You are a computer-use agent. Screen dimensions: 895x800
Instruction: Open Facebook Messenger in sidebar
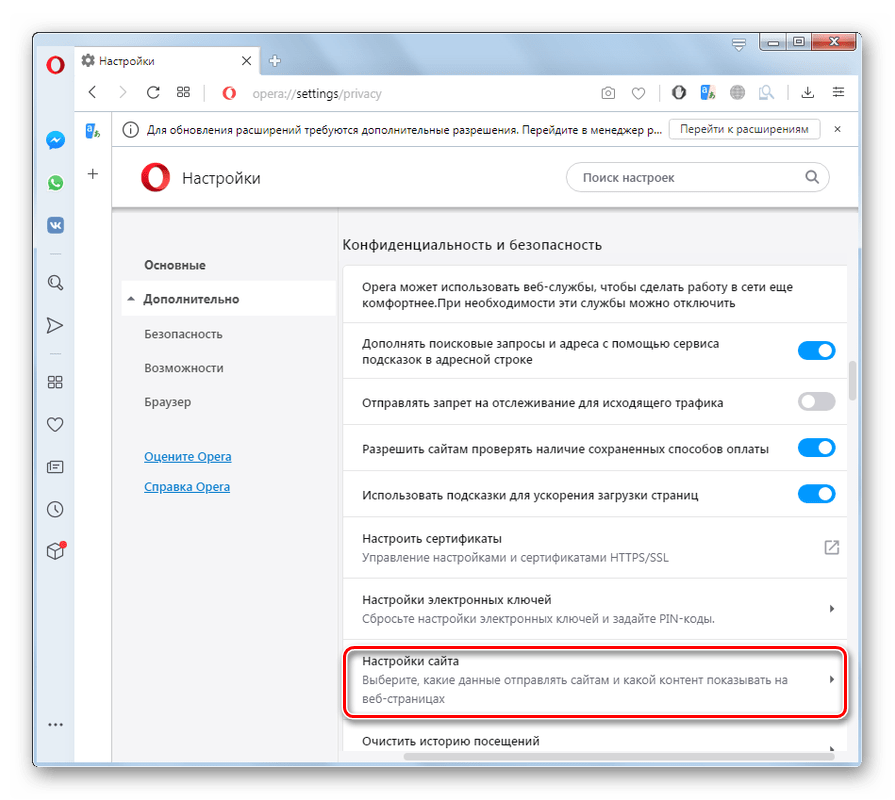55,140
